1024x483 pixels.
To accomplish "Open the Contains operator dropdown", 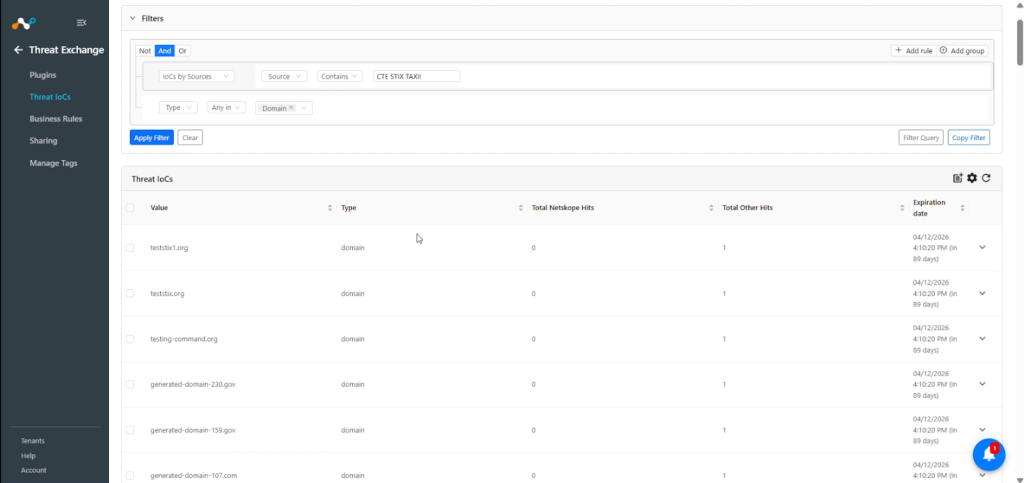I will click(340, 76).
